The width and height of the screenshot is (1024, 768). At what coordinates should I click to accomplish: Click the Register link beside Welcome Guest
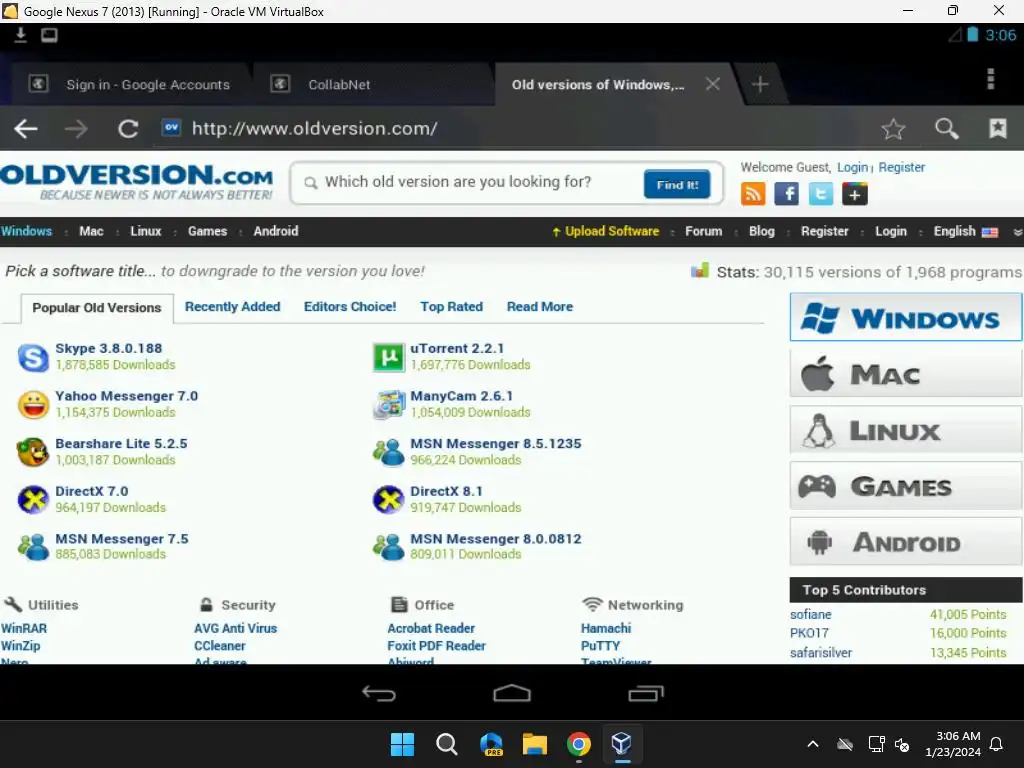coord(901,167)
